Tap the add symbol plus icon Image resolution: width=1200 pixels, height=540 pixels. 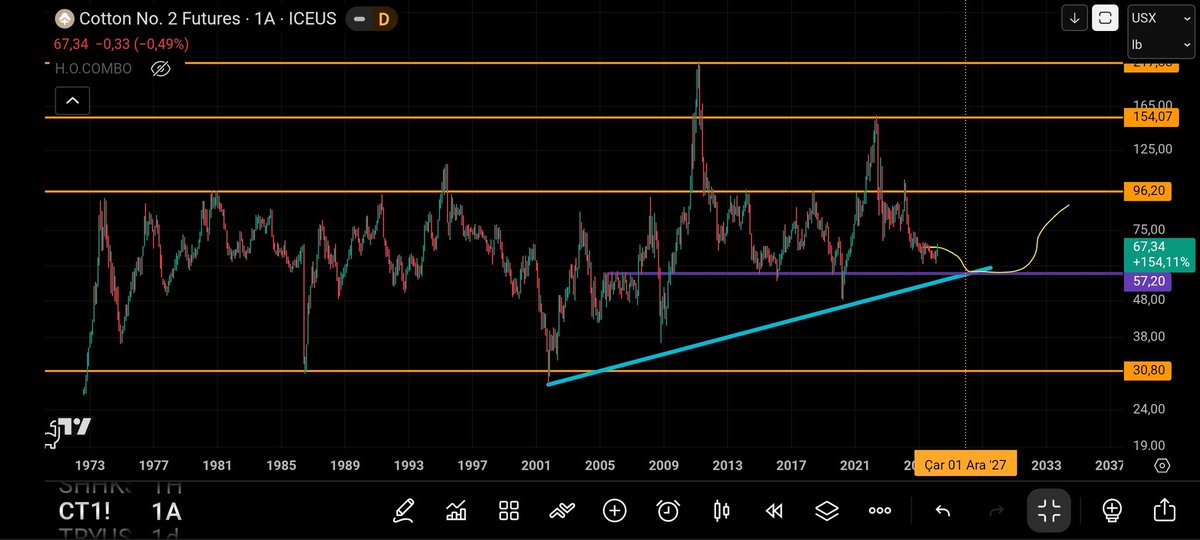614,511
